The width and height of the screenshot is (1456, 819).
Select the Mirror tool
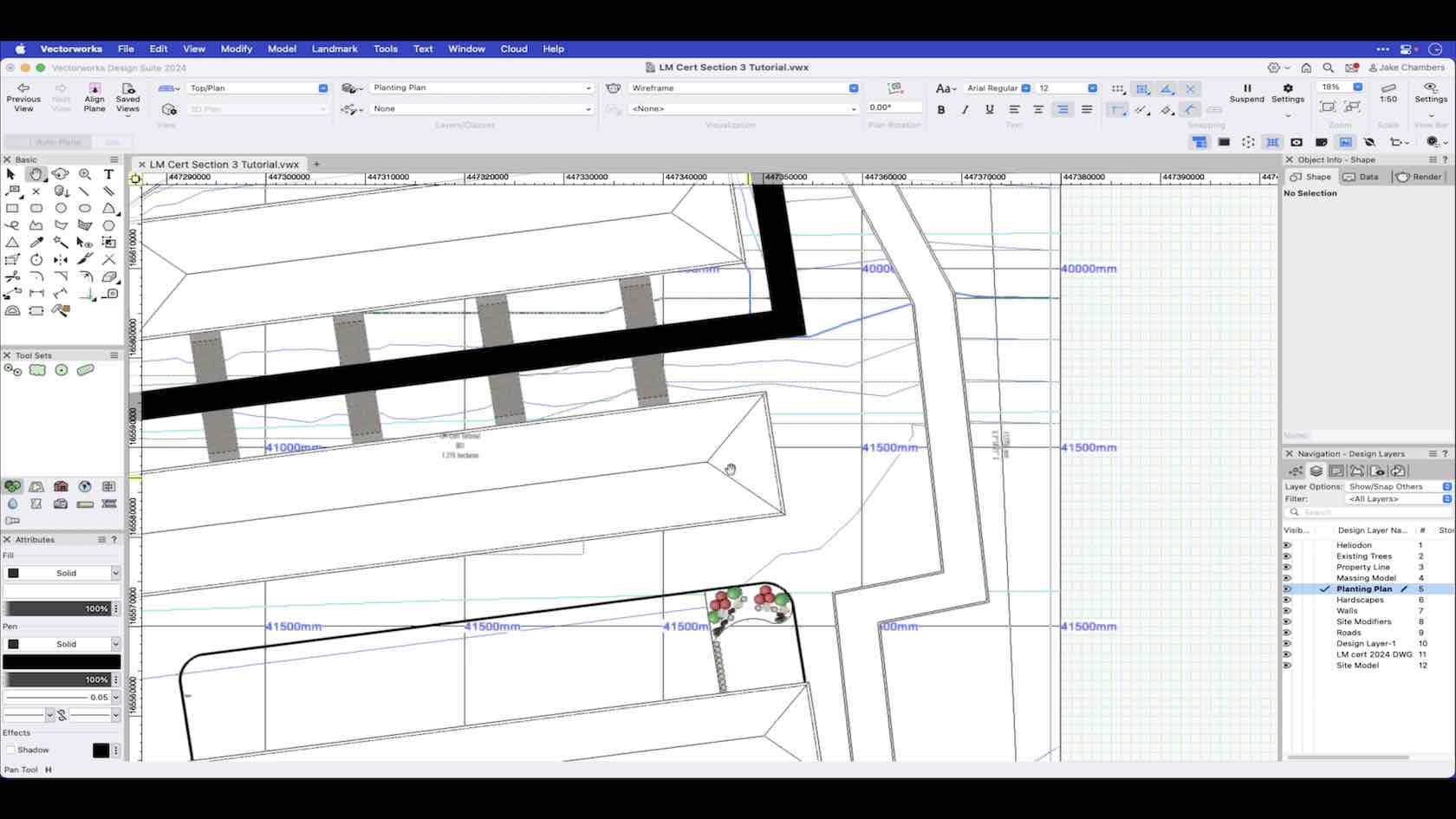pos(61,259)
